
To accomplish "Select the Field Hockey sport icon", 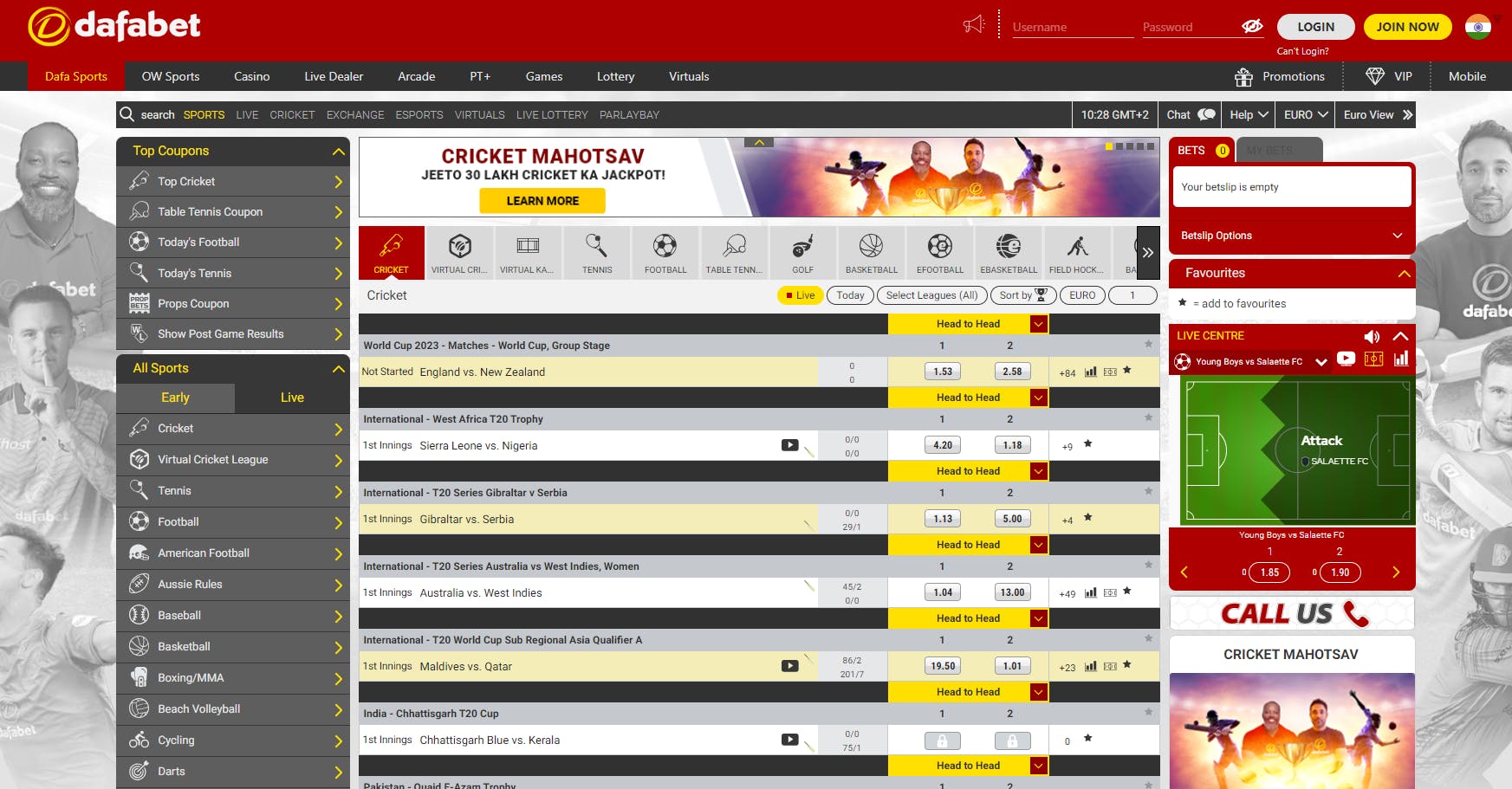I will coord(1077,252).
